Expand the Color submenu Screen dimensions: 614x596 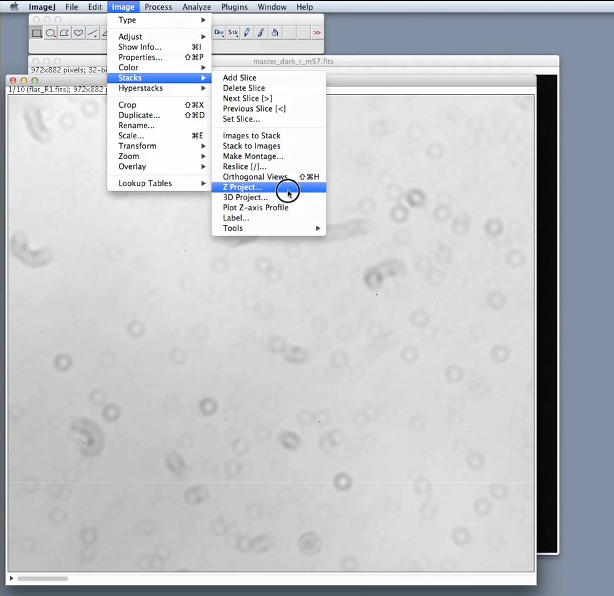[159, 67]
